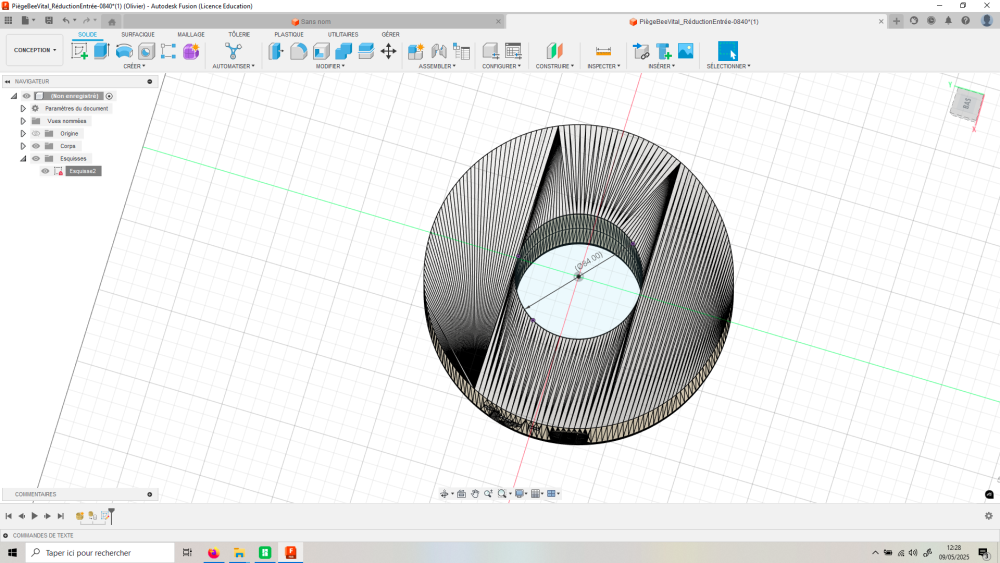This screenshot has height=563, width=1000.
Task: Hide the Corps folder
Action: click(x=36, y=146)
